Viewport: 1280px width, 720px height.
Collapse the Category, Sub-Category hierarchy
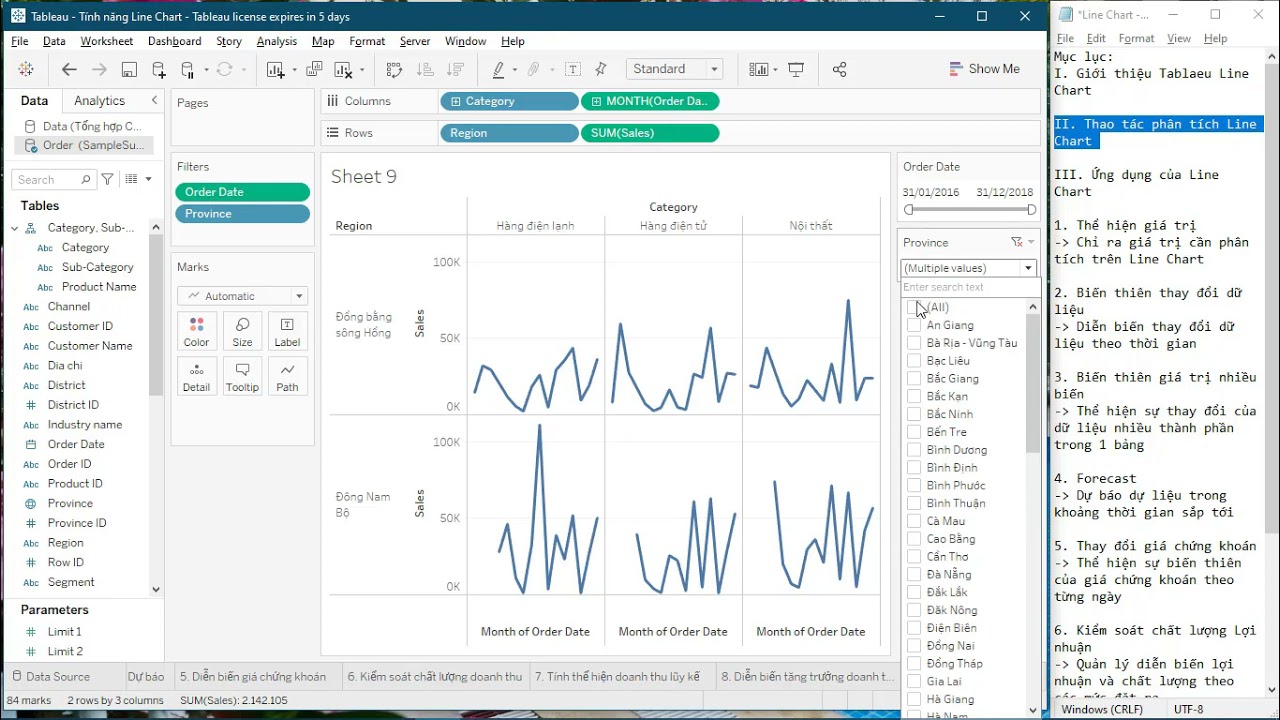tap(15, 228)
